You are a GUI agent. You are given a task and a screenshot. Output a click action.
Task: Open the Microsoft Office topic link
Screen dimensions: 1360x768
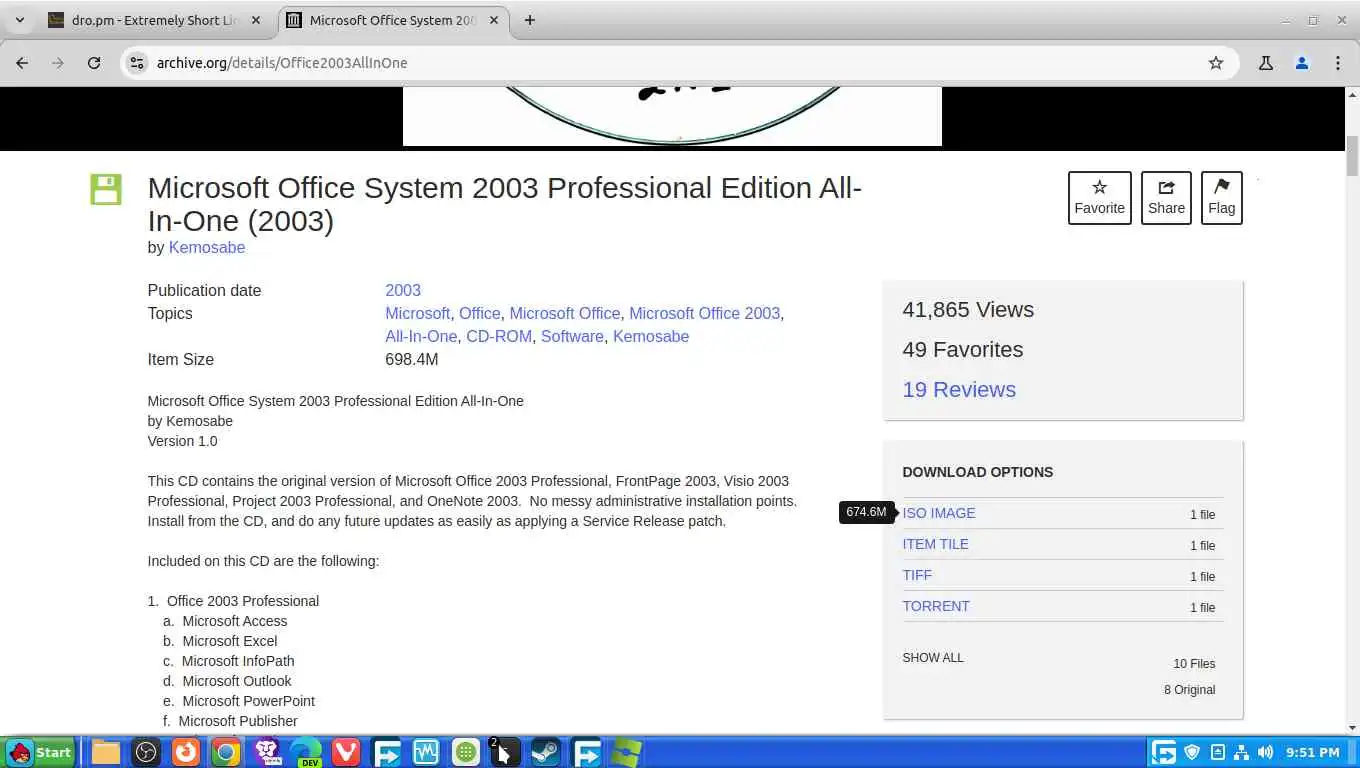[x=565, y=313]
